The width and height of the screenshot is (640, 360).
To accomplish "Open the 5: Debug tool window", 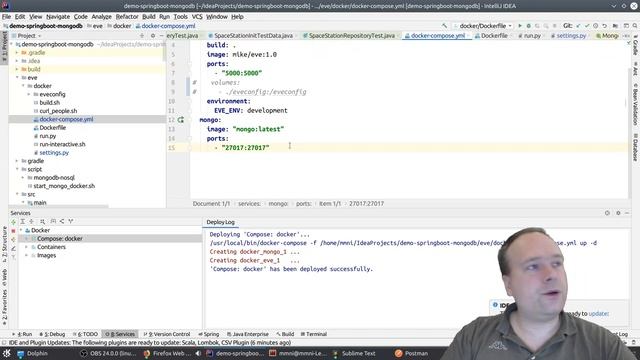I will [x=52, y=334].
